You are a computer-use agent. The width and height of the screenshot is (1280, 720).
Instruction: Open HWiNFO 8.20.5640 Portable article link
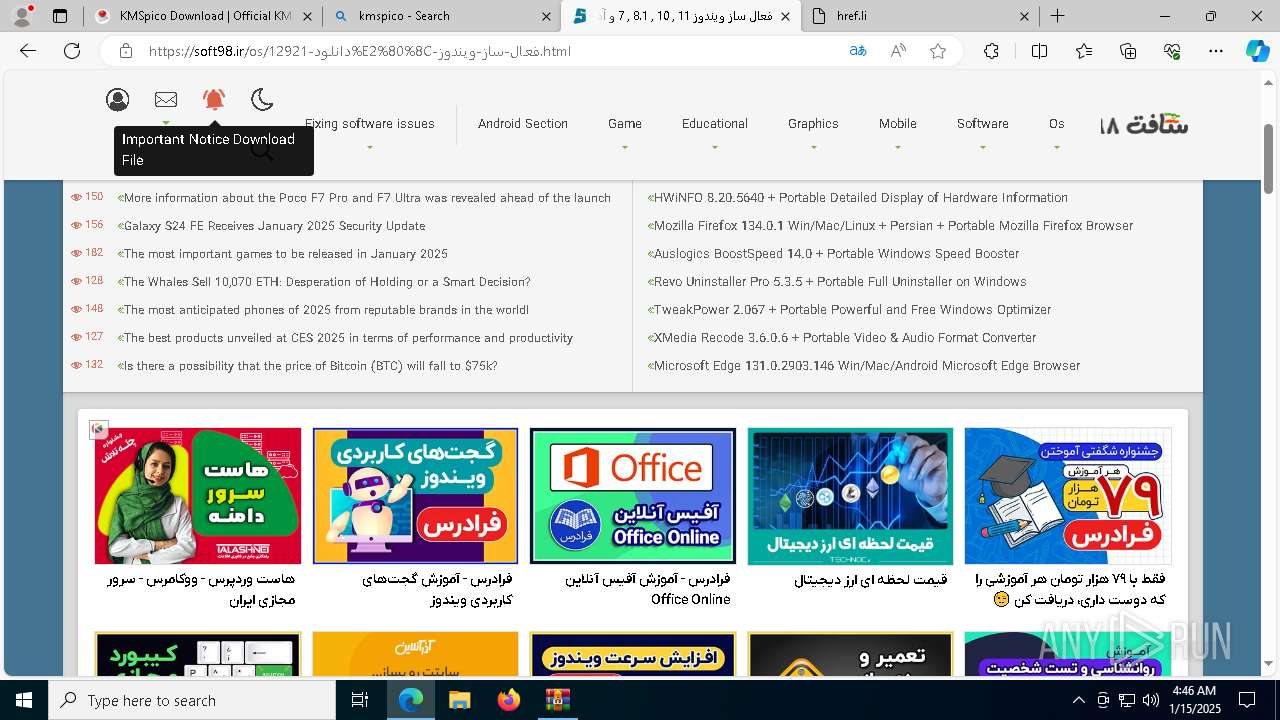860,198
